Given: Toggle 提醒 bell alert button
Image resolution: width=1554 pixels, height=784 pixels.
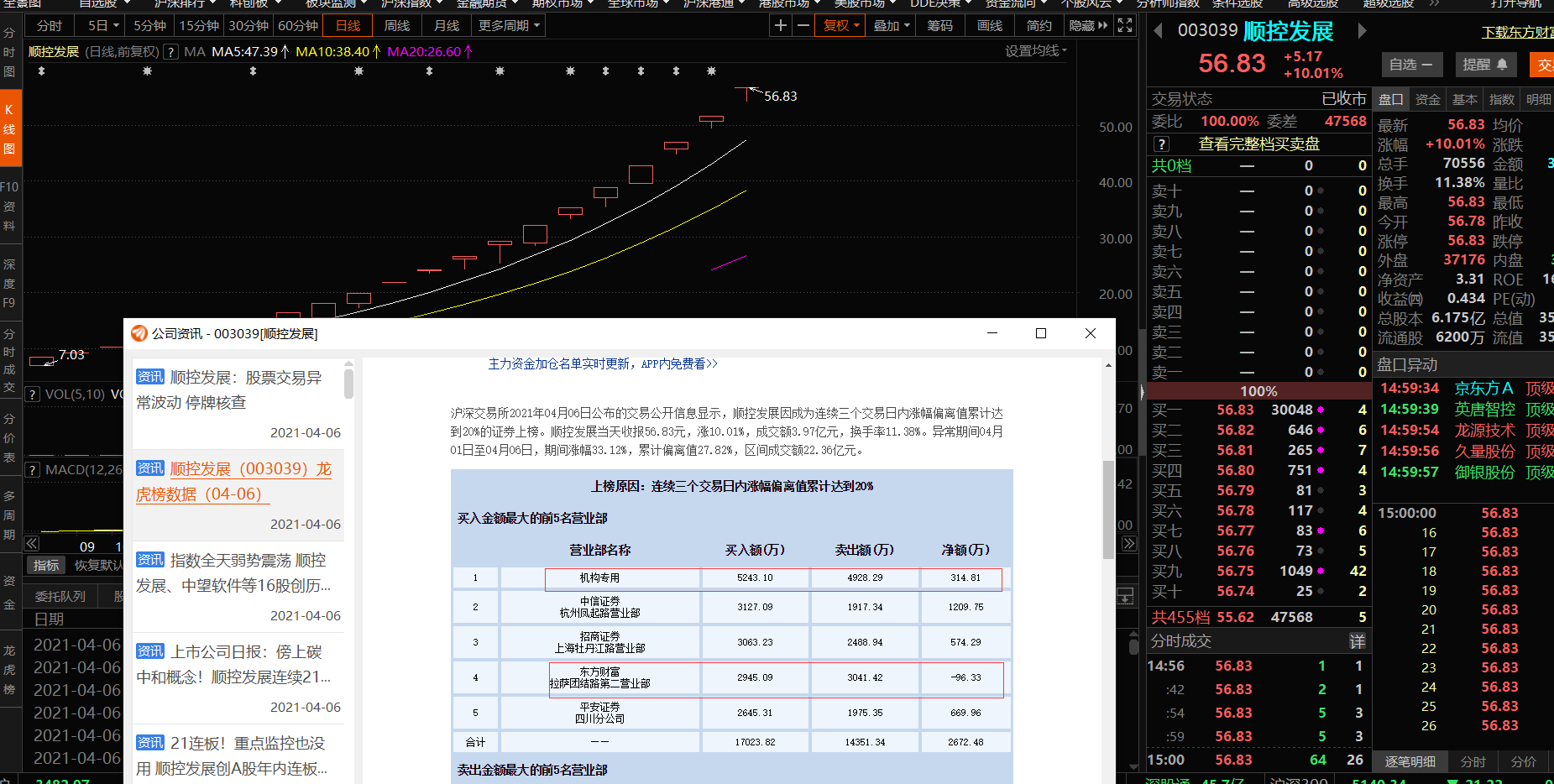Looking at the screenshot, I should pyautogui.click(x=1484, y=65).
